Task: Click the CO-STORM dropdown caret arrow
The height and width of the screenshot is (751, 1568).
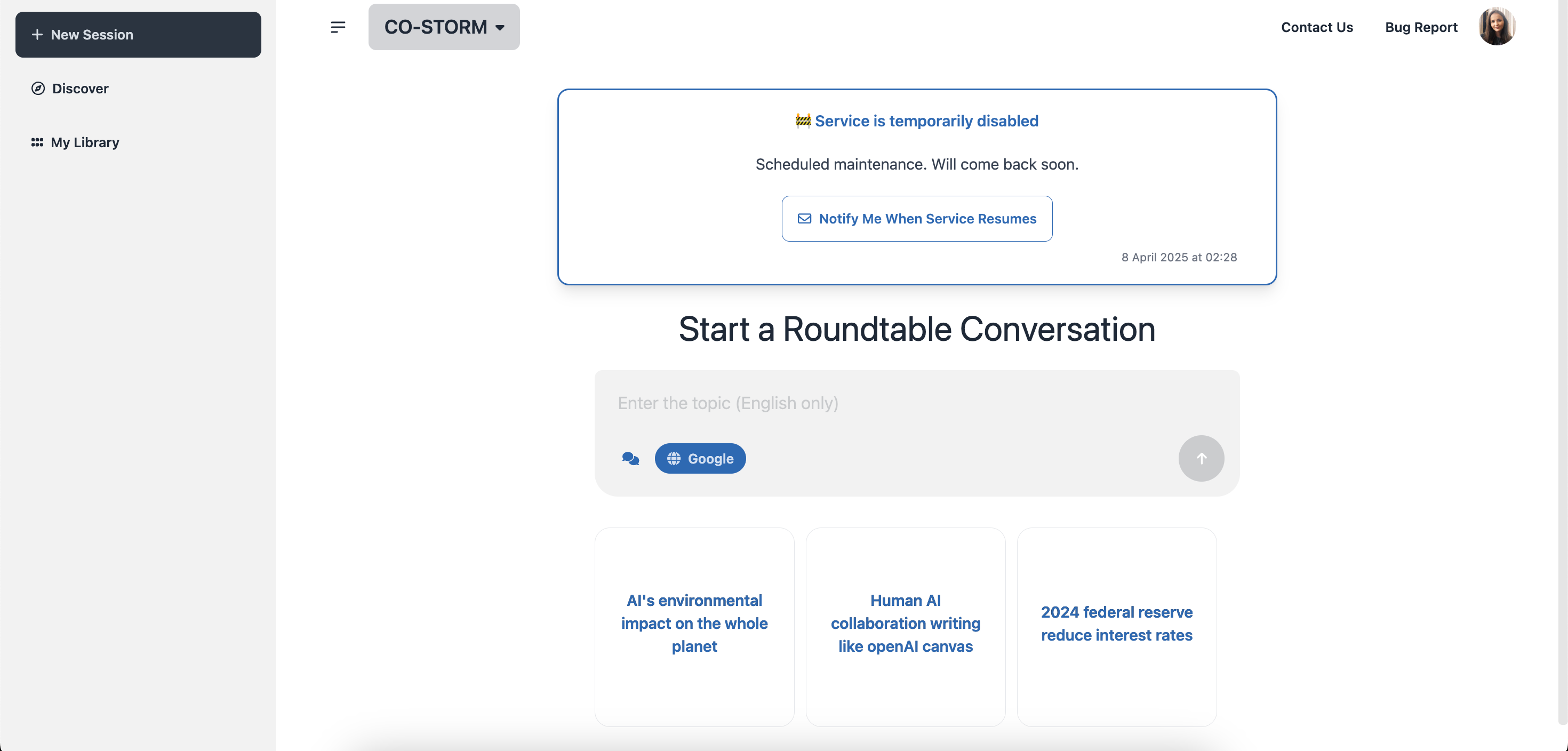Action: (500, 27)
